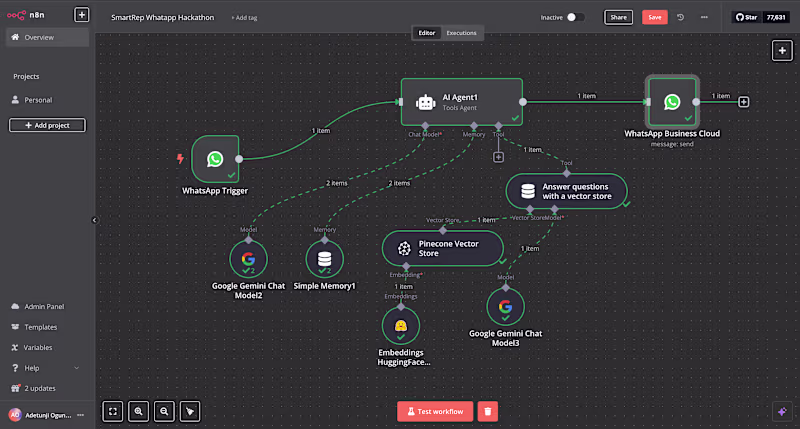Select the Embeddings HuggingFace node
The height and width of the screenshot is (429, 800).
(401, 325)
